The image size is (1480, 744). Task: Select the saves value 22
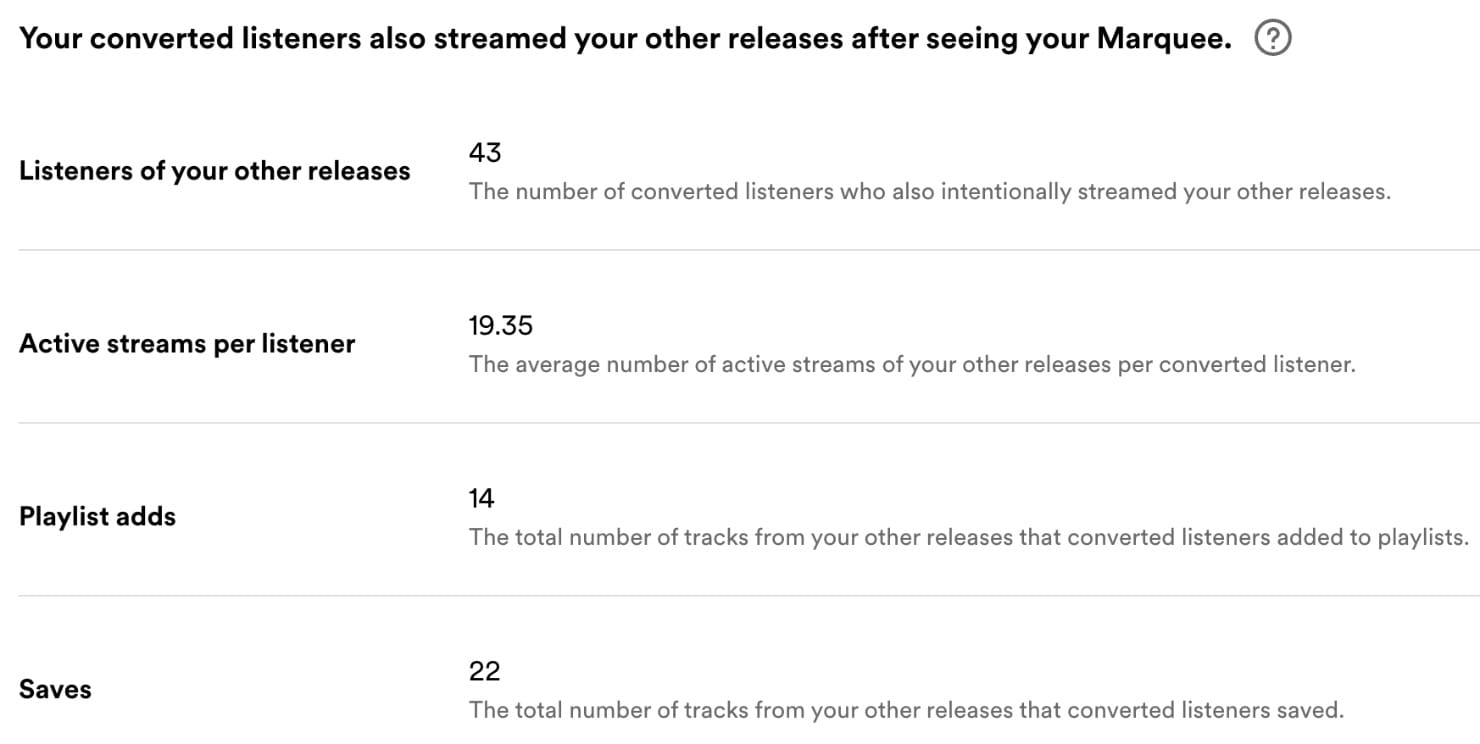click(484, 671)
